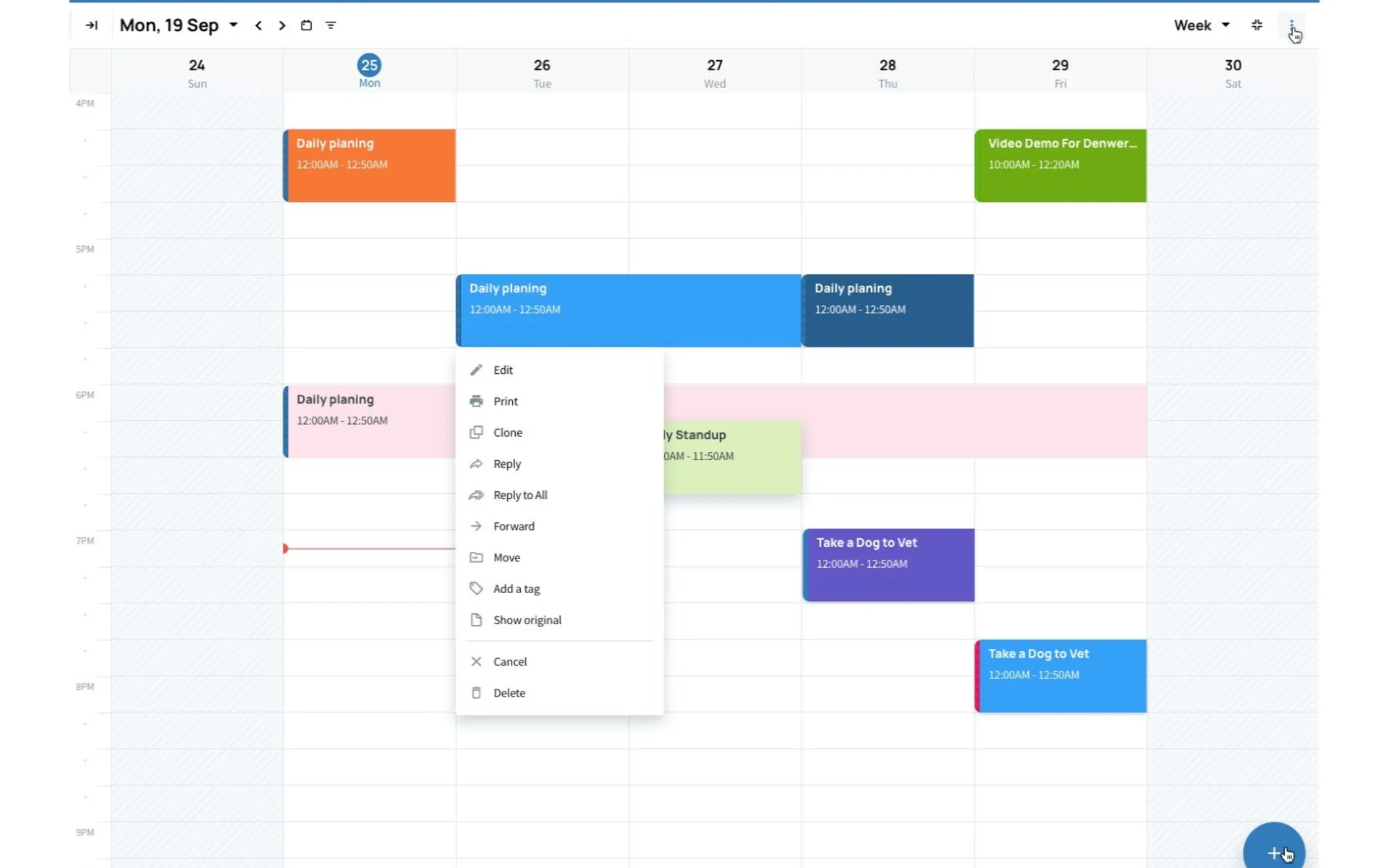Open the blue Take a Dog to Vet event on Friday
The image size is (1389, 868).
tap(1061, 676)
